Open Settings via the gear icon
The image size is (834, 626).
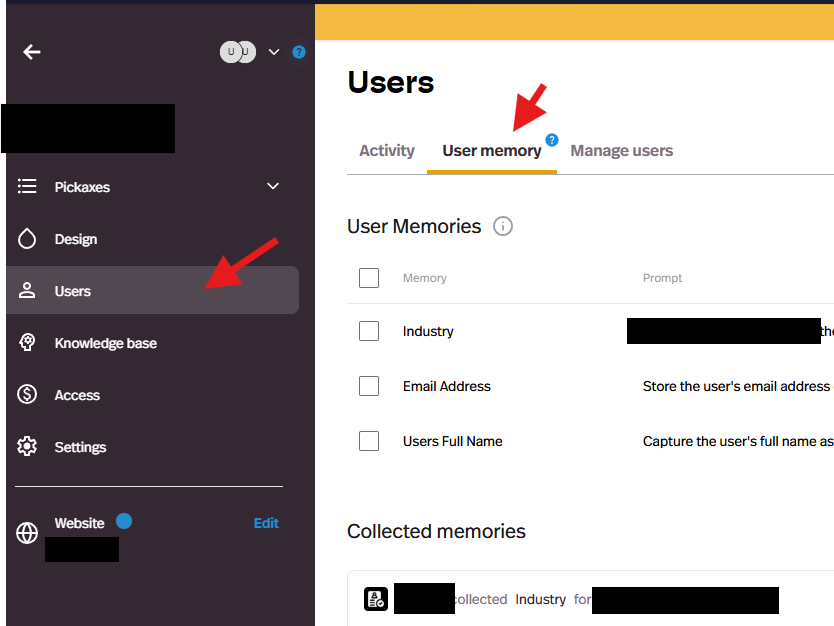coord(27,447)
